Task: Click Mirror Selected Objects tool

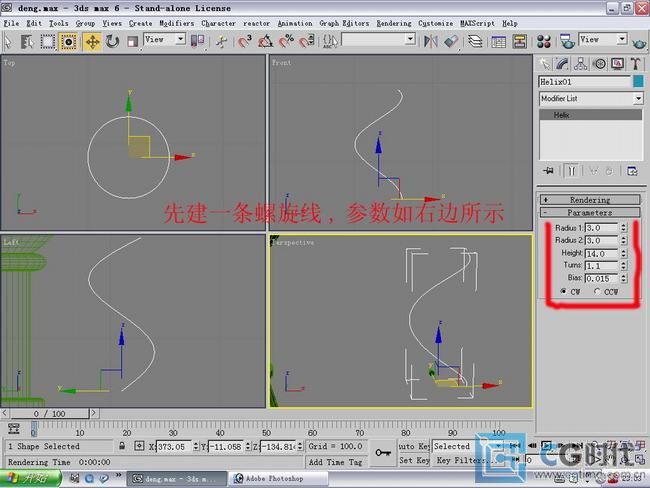Action: [x=430, y=41]
